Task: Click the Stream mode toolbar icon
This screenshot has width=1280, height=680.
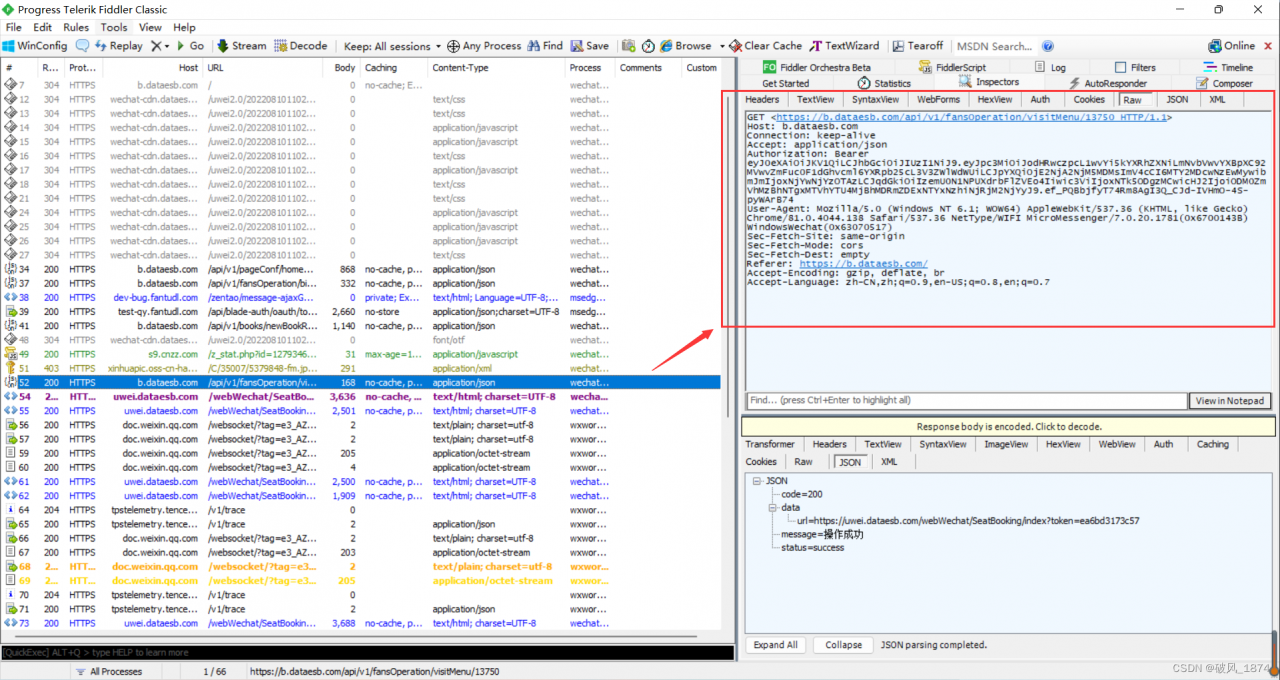Action: point(224,46)
